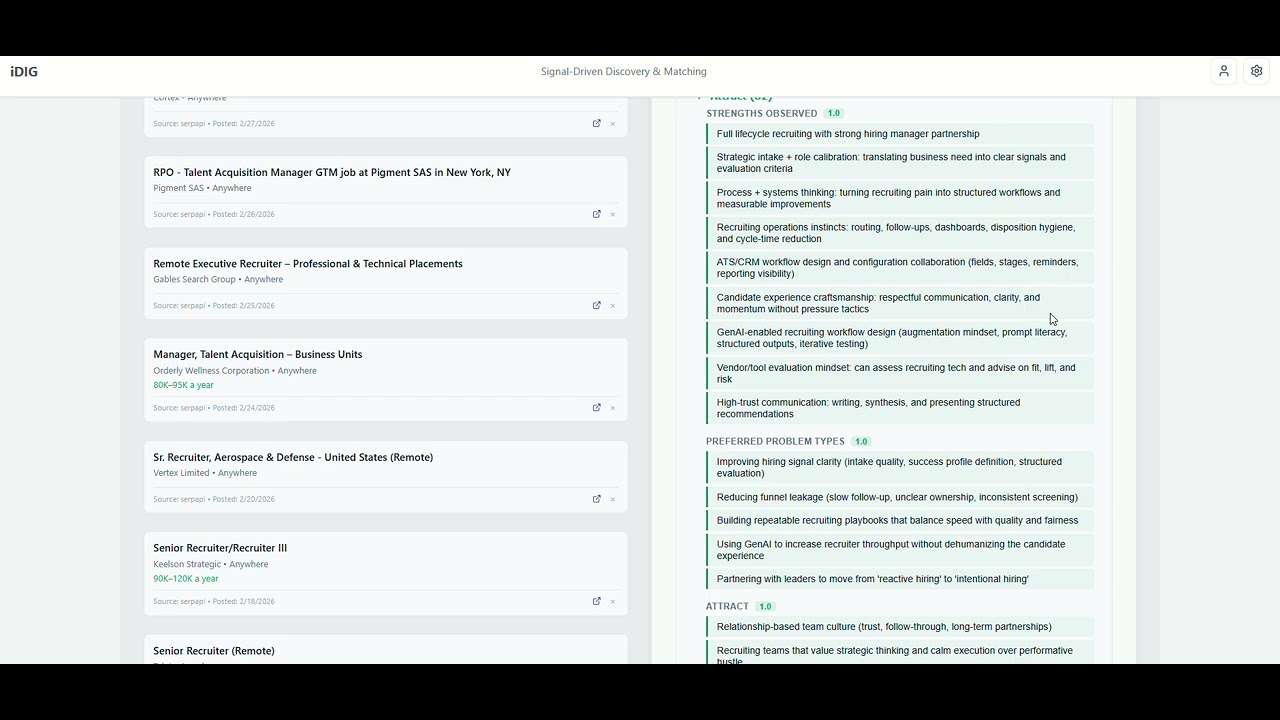1280x720 pixels.
Task: Click the 90K–120K a year salary
Action: pyautogui.click(x=186, y=579)
